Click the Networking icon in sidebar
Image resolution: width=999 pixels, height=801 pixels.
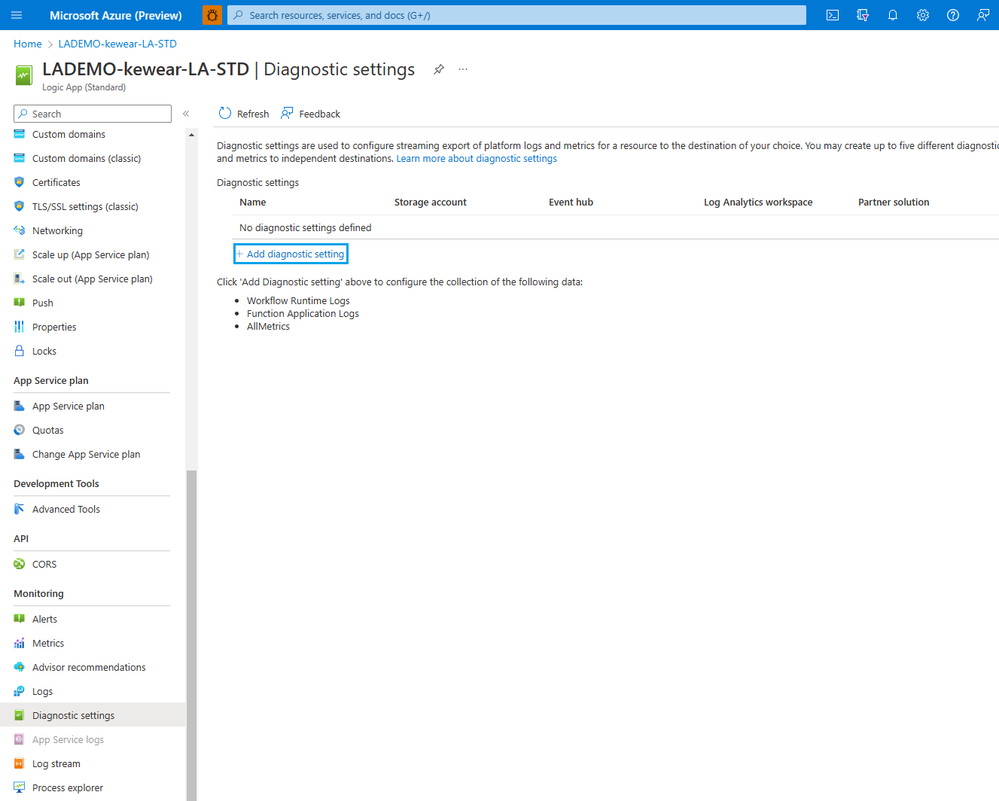click(19, 231)
